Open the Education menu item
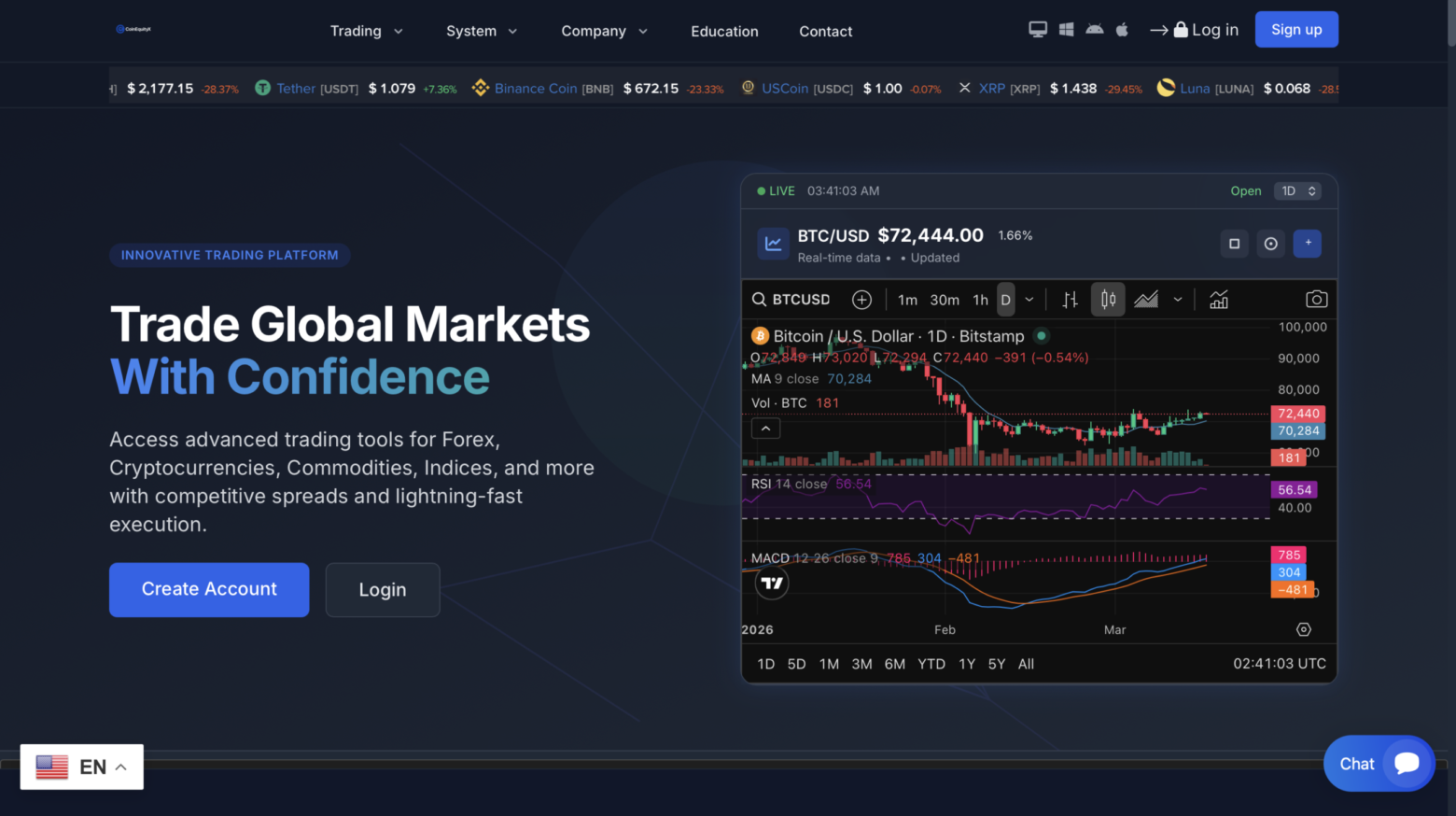The image size is (1456, 816). click(x=724, y=31)
